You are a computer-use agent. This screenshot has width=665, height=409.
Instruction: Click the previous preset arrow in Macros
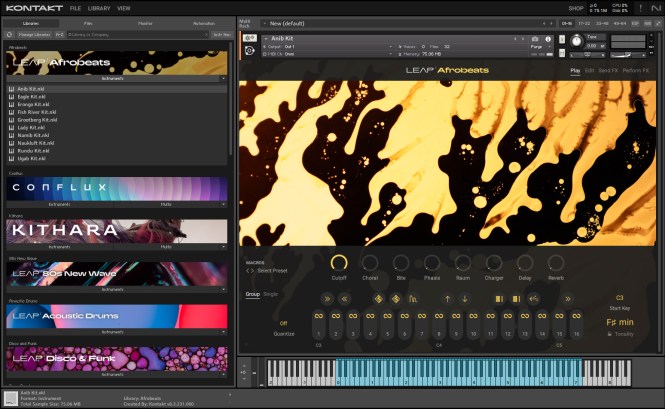click(249, 271)
